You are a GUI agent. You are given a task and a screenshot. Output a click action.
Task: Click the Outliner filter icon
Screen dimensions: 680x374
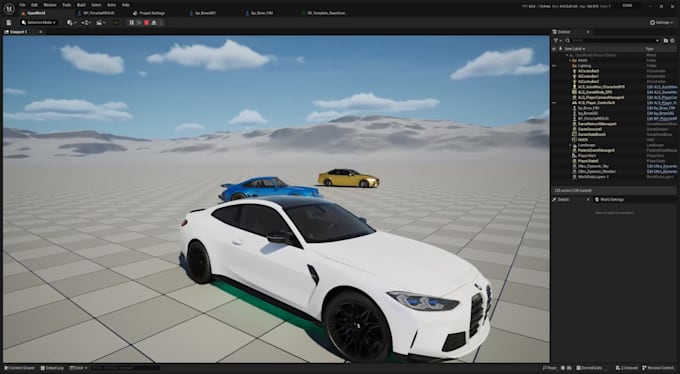tap(557, 40)
